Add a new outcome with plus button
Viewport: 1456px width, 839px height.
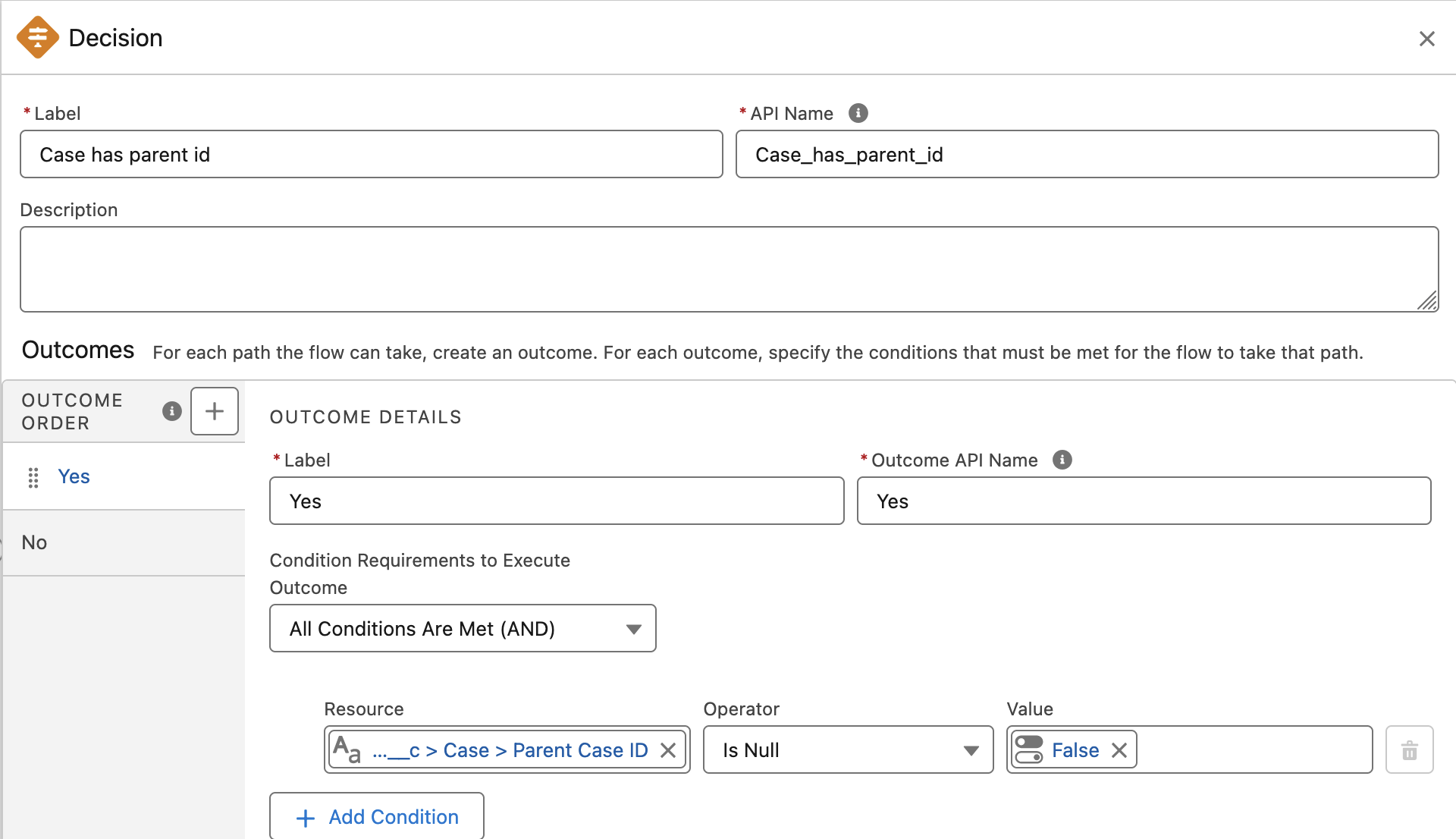click(215, 411)
